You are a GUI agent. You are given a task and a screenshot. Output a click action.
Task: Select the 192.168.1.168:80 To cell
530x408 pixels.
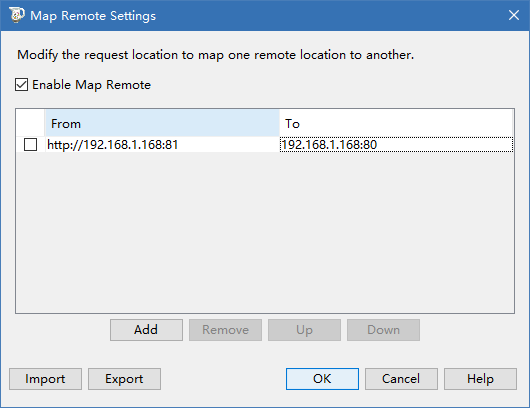[396, 145]
